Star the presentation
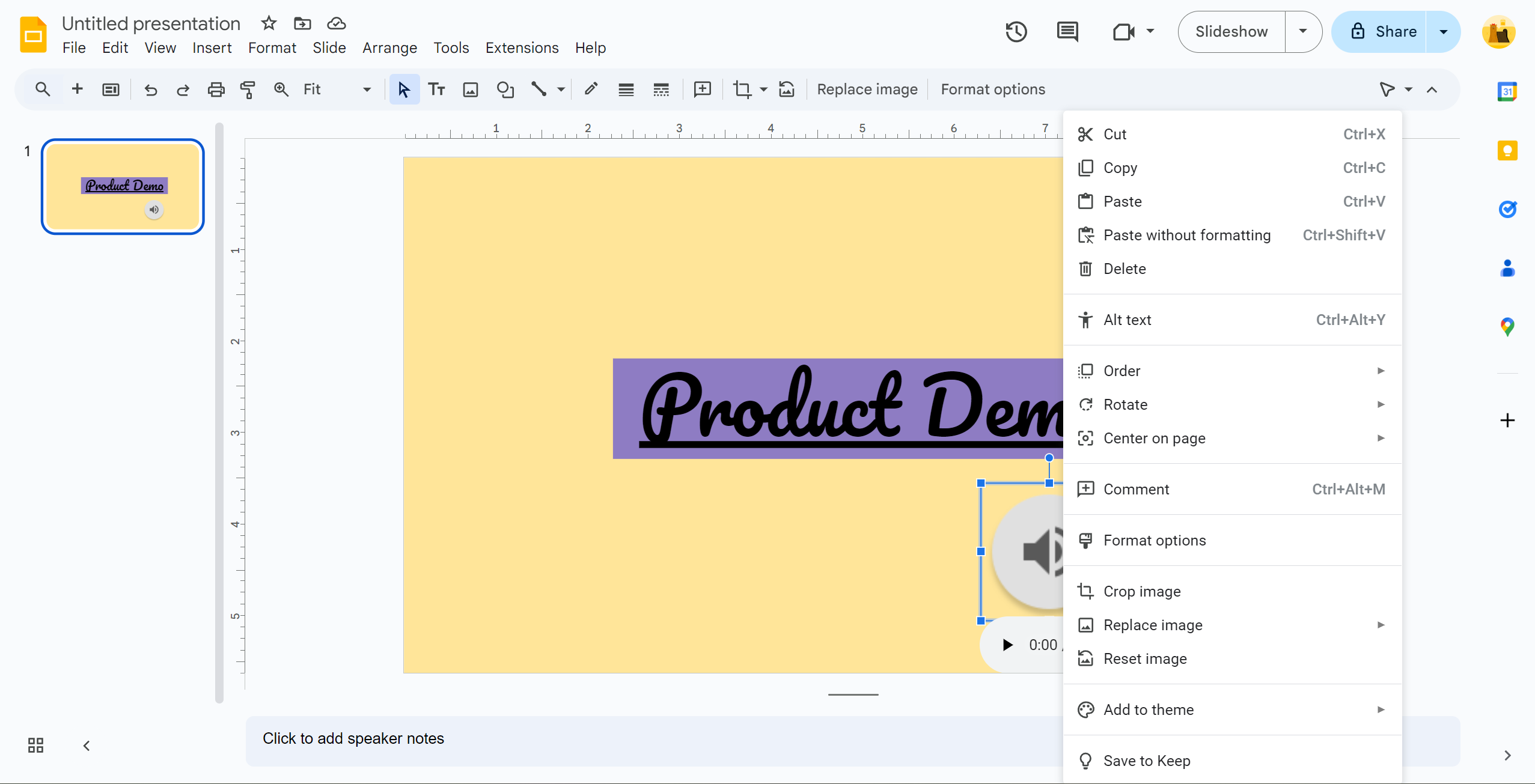1535x784 pixels. [x=269, y=23]
